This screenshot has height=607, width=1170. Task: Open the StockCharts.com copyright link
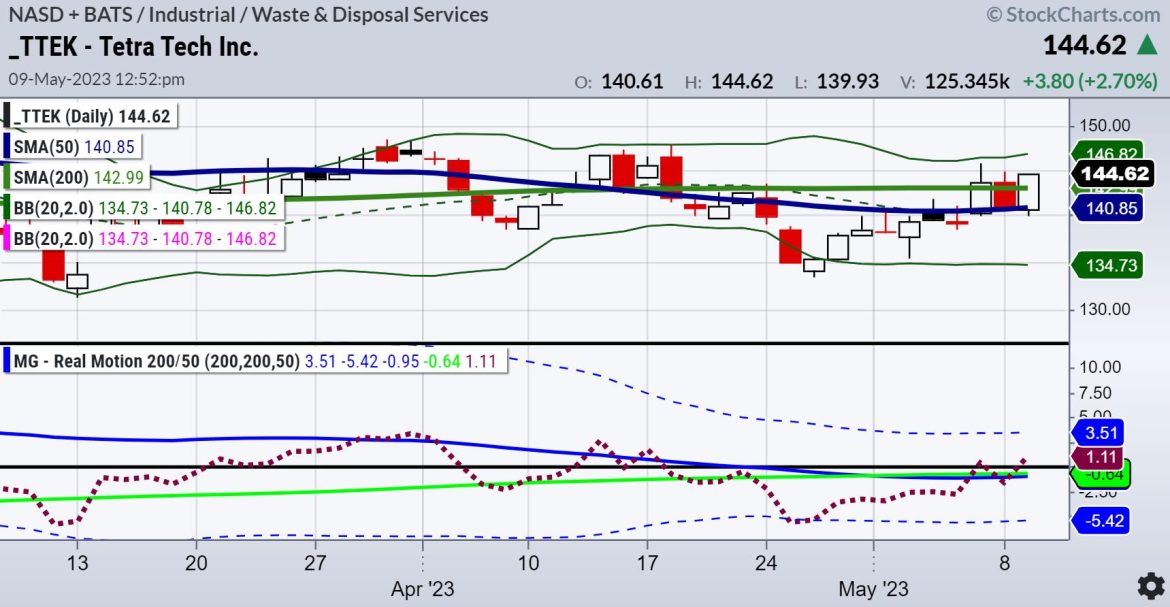tap(1073, 14)
